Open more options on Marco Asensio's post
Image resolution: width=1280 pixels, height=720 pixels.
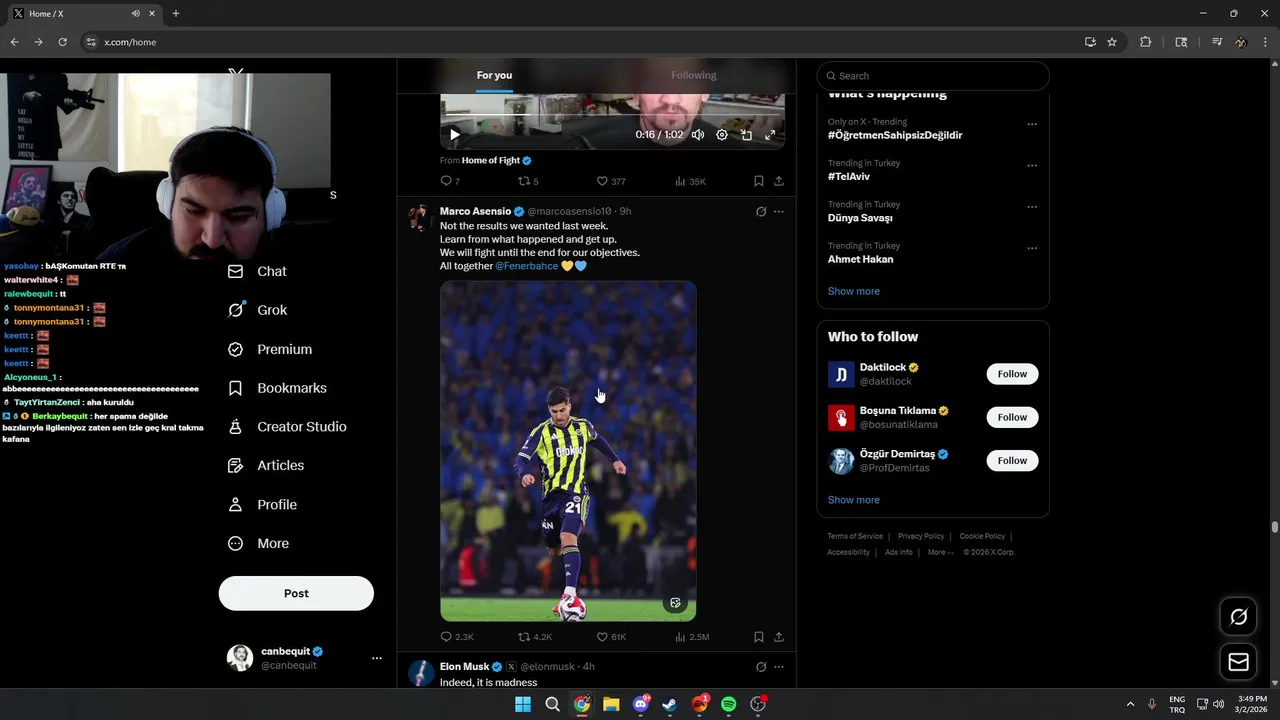[779, 212]
